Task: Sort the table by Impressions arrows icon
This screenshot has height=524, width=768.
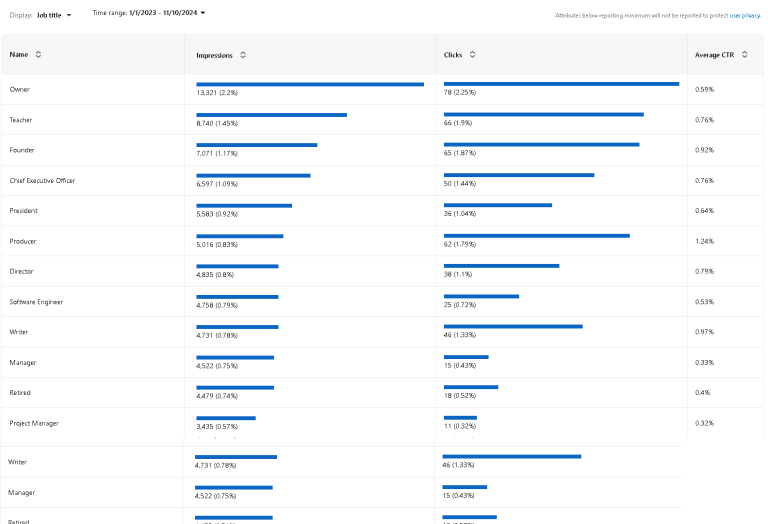Action: click(x=243, y=55)
